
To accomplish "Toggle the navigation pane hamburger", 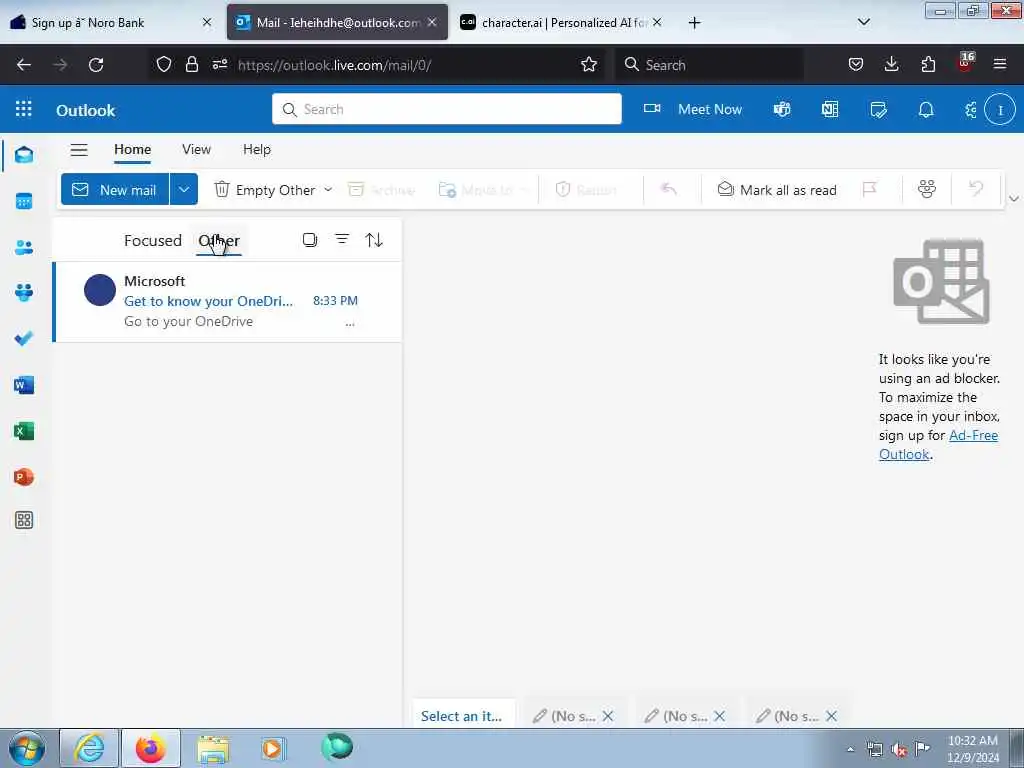I will click(x=79, y=150).
